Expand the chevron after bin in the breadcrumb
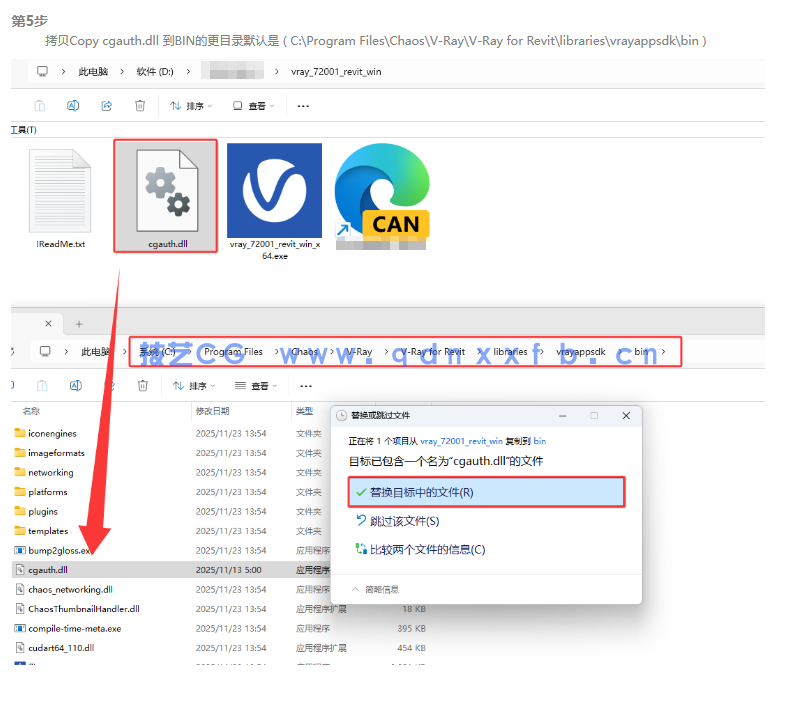 click(663, 351)
